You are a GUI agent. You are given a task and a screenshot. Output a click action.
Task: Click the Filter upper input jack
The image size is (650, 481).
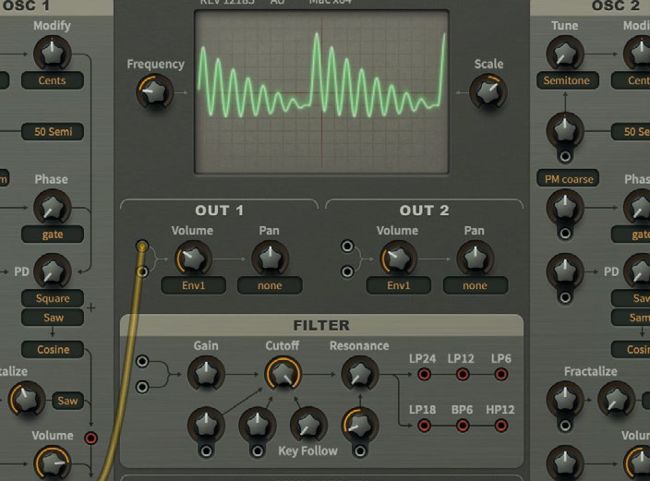tap(142, 361)
